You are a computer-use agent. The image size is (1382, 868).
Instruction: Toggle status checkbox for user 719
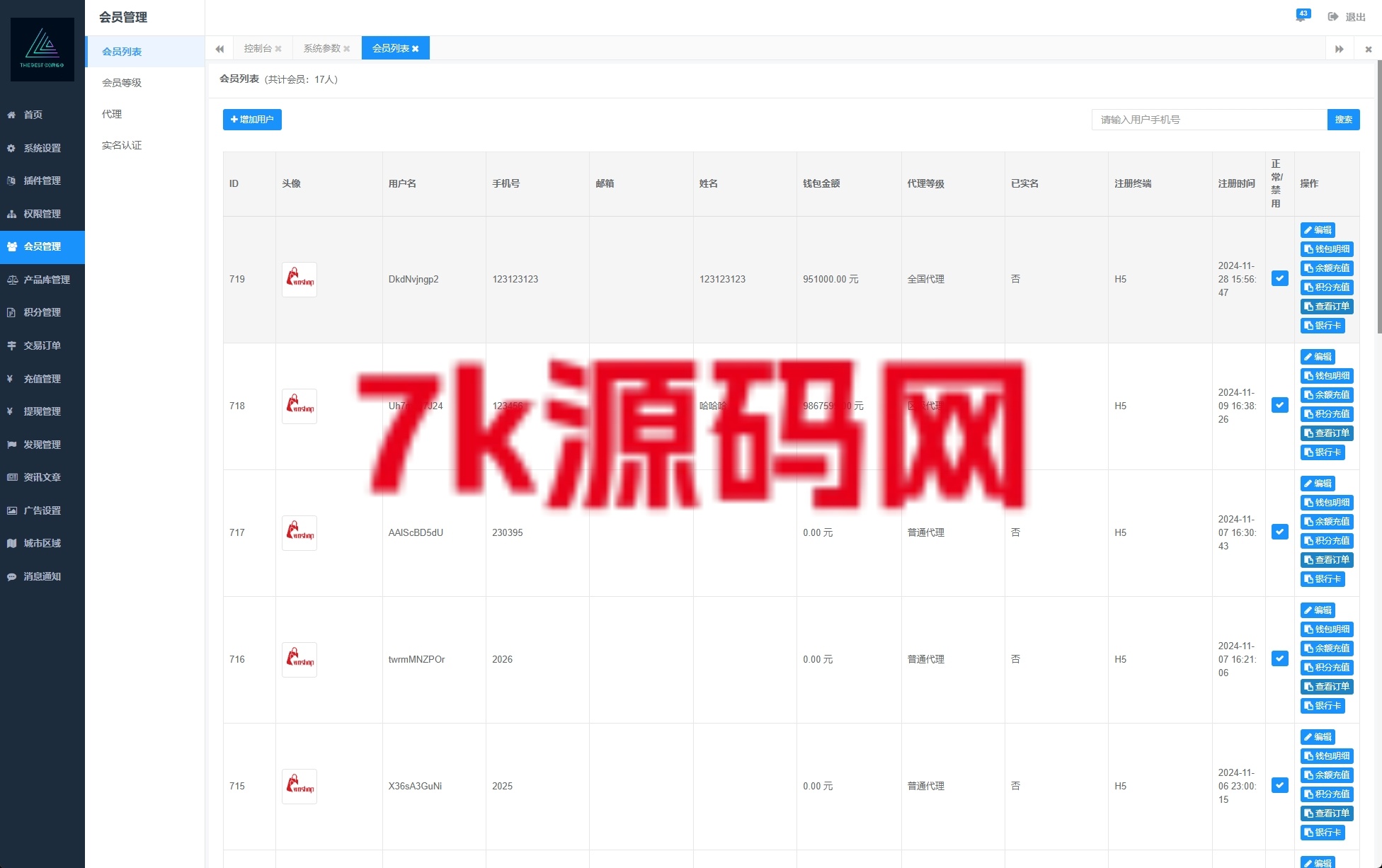point(1279,278)
